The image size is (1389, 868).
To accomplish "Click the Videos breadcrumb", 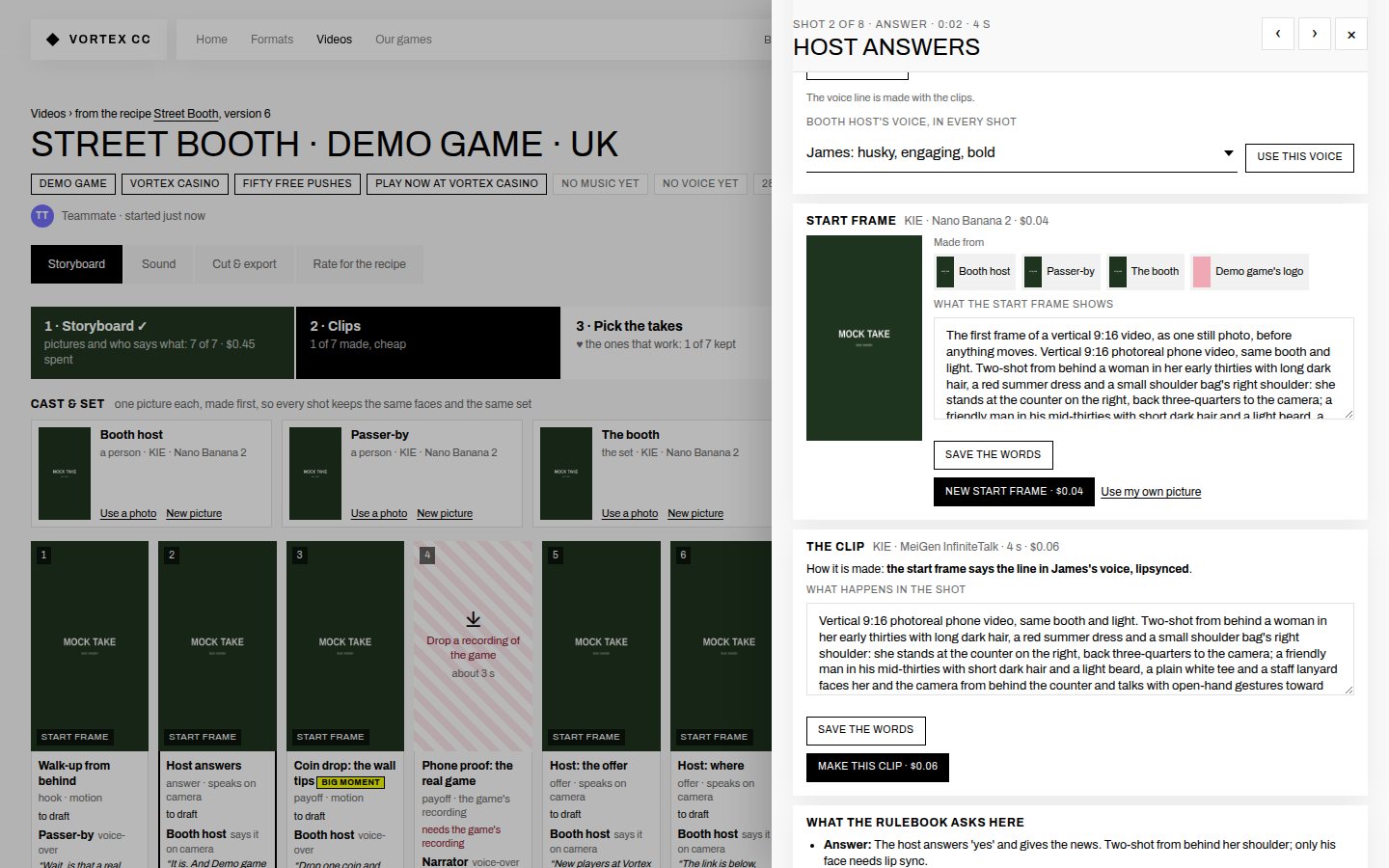I will coord(48,114).
